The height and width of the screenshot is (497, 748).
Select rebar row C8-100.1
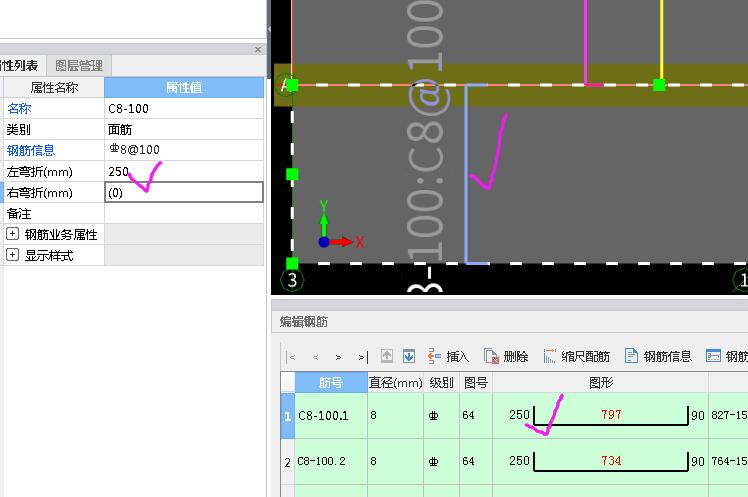(x=331, y=415)
